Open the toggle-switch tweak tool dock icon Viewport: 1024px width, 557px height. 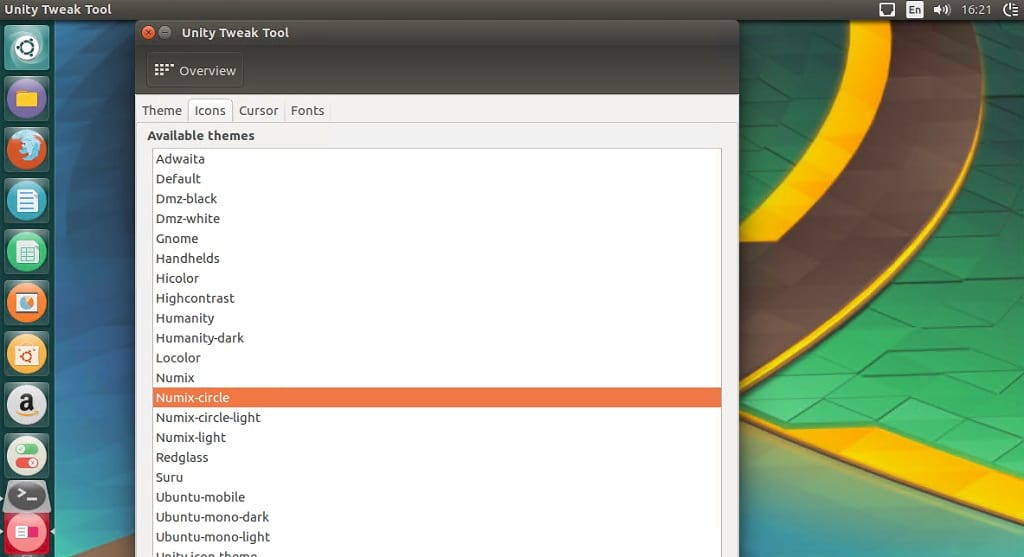coord(27,456)
